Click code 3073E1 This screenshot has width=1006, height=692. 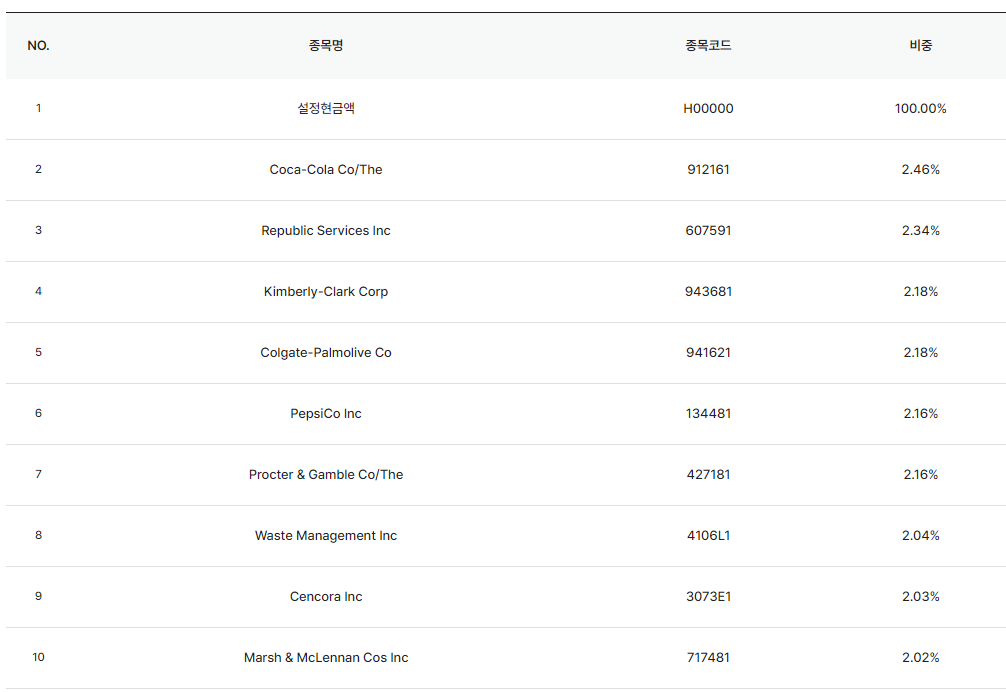tap(708, 596)
